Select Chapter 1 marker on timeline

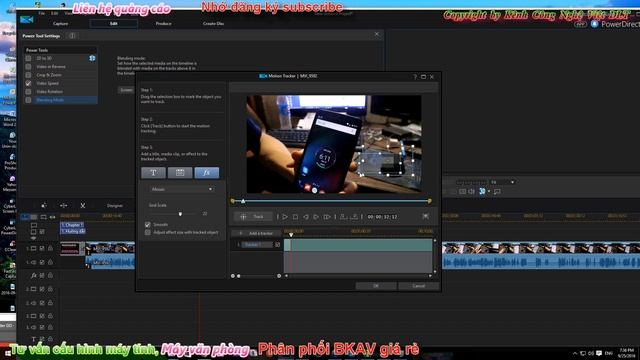tap(73, 225)
